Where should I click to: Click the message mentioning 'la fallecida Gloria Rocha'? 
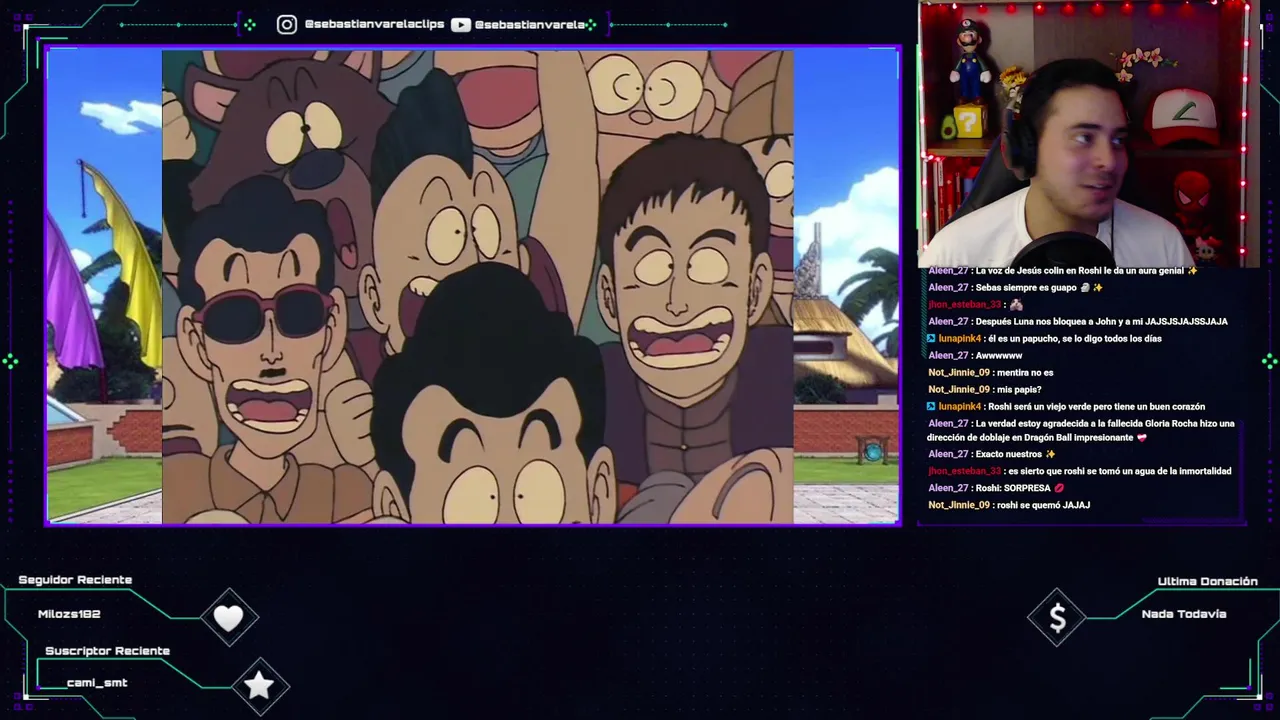pos(1081,430)
